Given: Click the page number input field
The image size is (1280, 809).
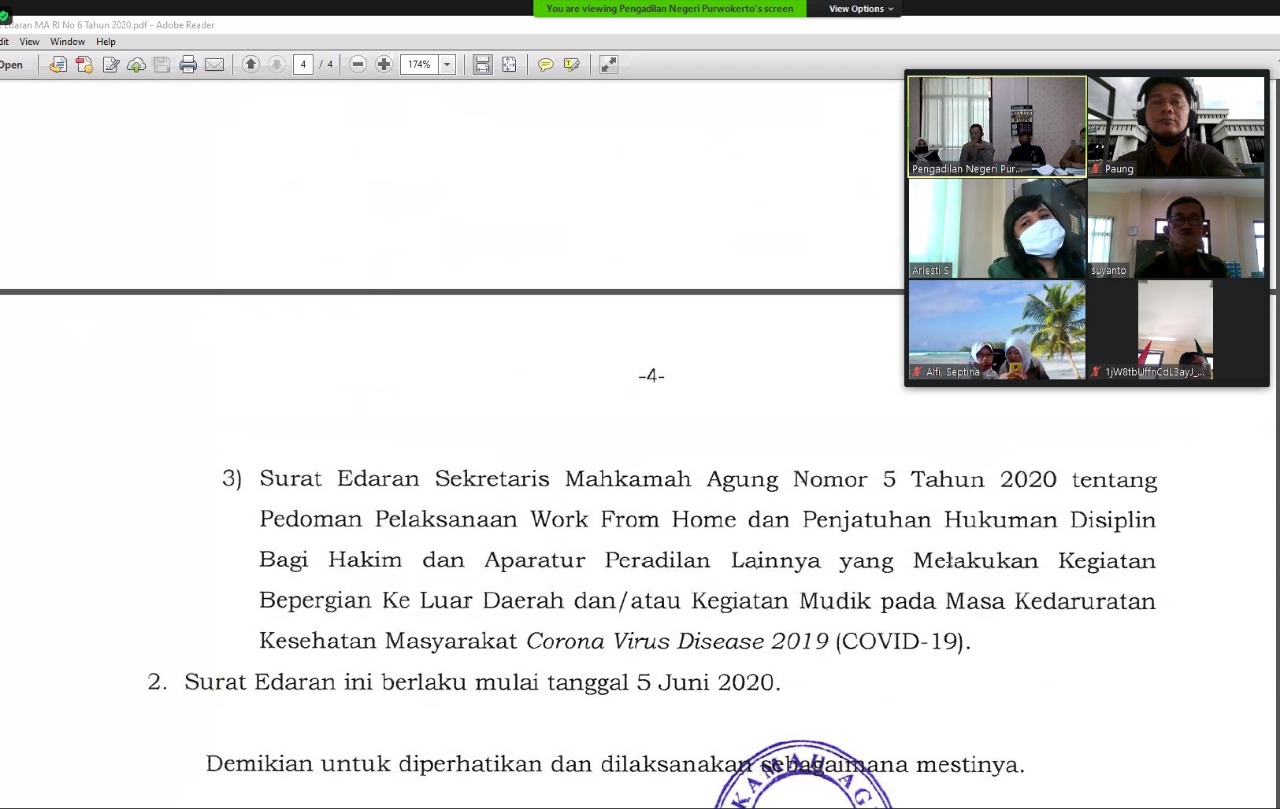Looking at the screenshot, I should click(304, 64).
